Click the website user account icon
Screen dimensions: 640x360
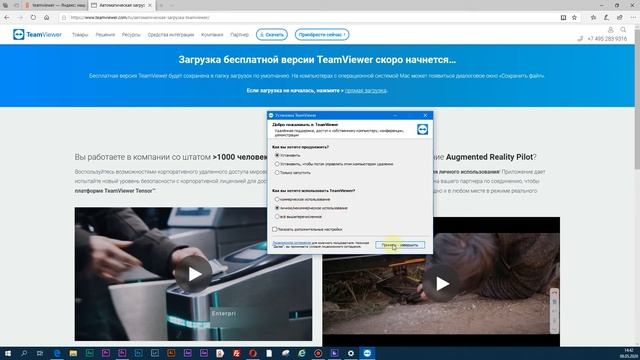tap(611, 30)
